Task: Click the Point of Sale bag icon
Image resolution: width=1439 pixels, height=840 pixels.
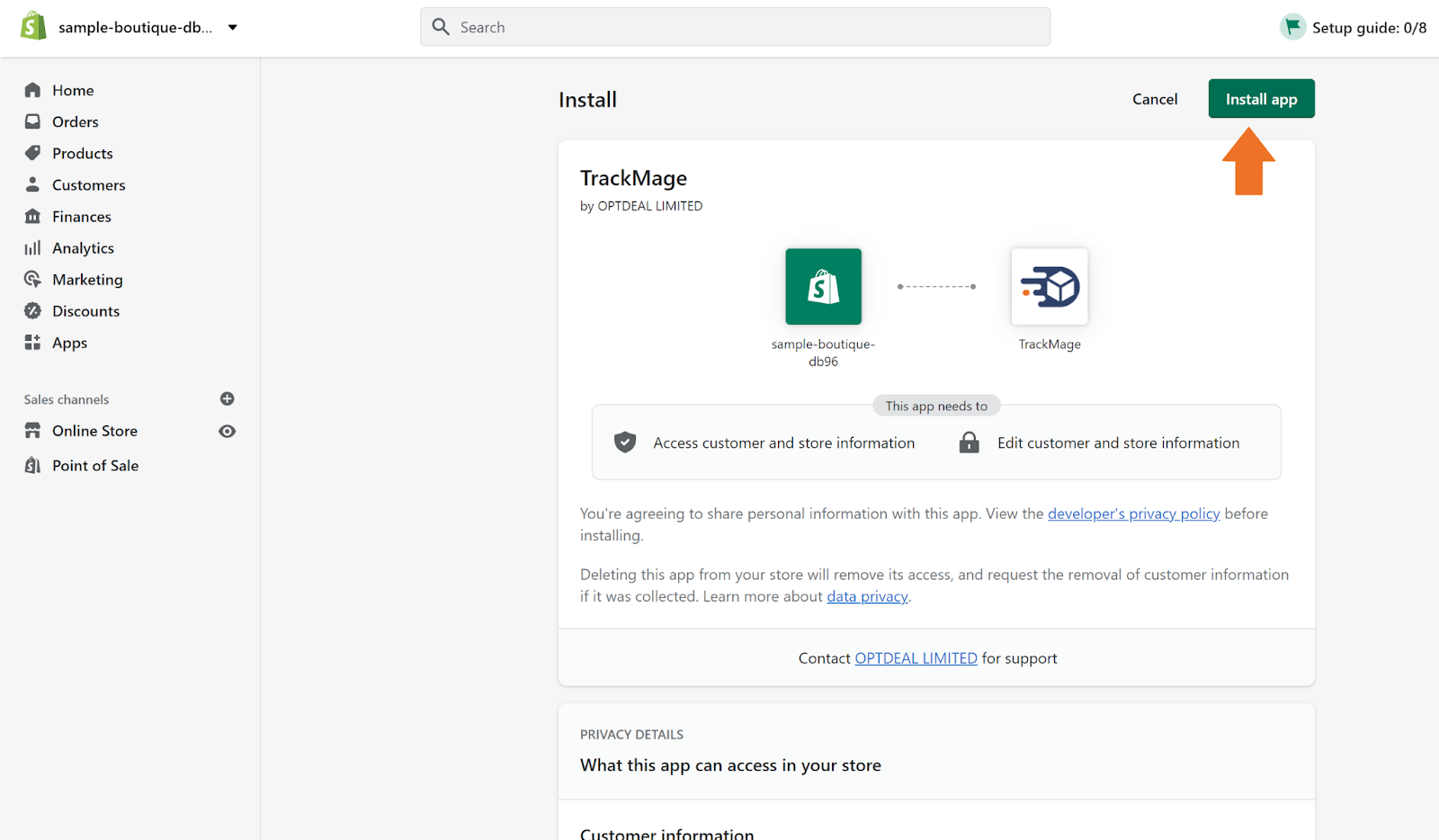Action: (x=33, y=464)
